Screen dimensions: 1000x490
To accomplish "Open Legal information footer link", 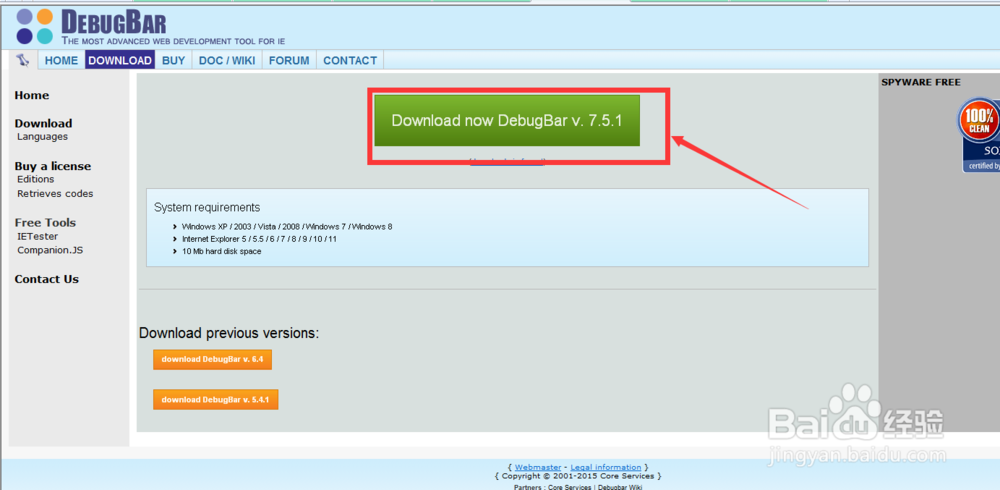I will [606, 468].
